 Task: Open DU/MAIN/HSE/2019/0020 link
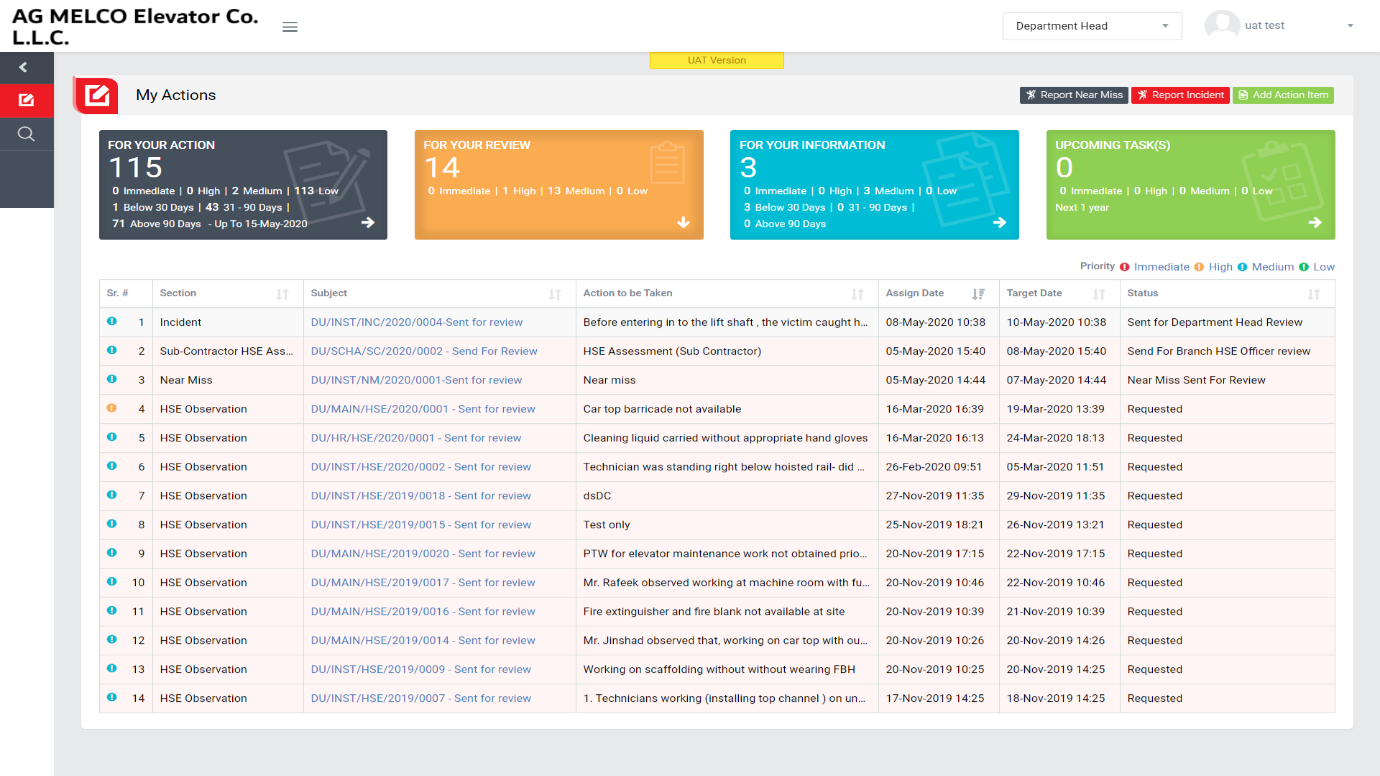(423, 554)
